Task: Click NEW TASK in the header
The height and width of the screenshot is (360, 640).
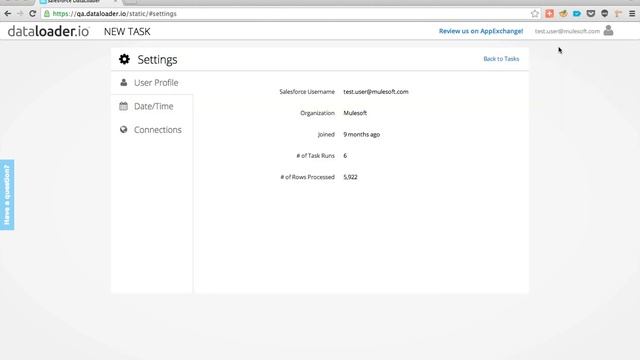Action: (x=127, y=31)
